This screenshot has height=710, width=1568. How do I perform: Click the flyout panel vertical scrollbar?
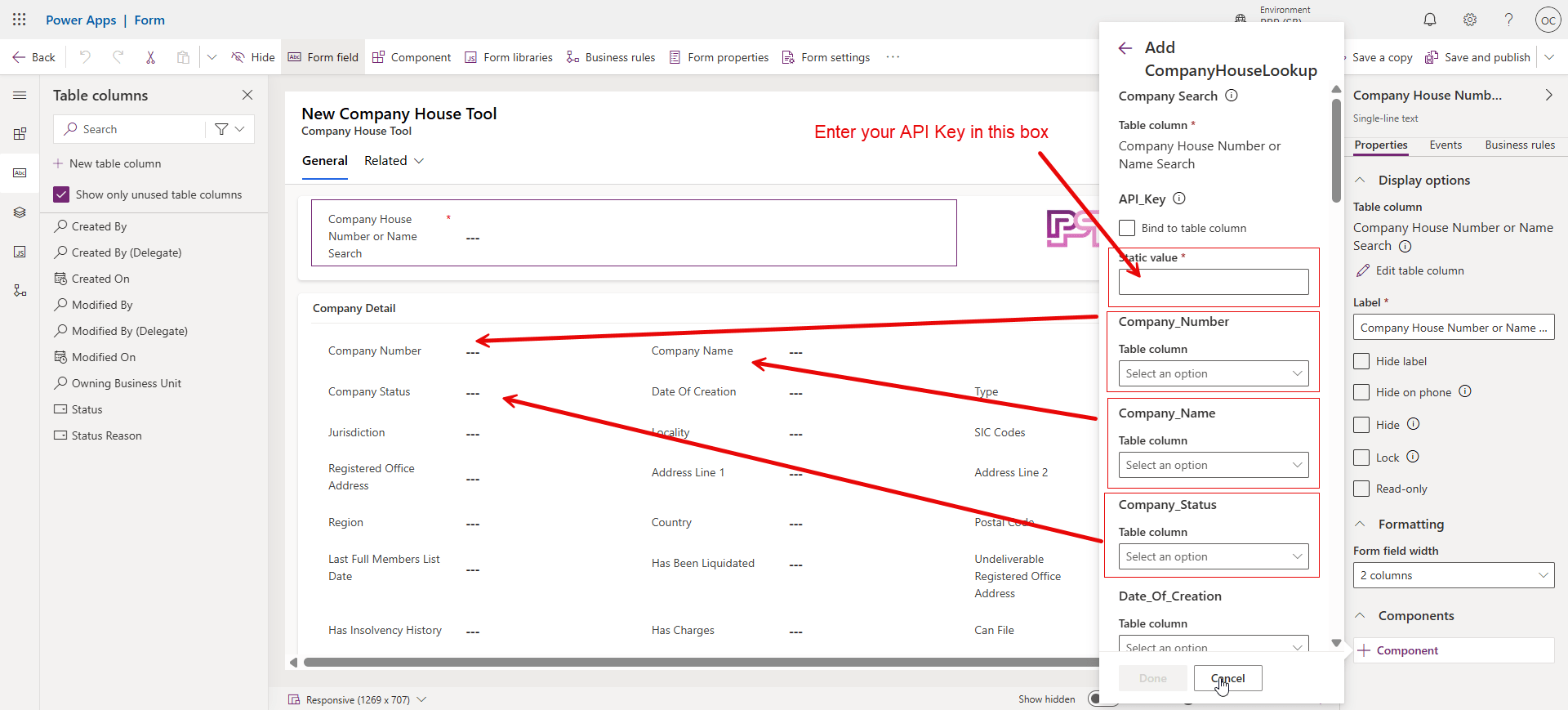coord(1336,151)
